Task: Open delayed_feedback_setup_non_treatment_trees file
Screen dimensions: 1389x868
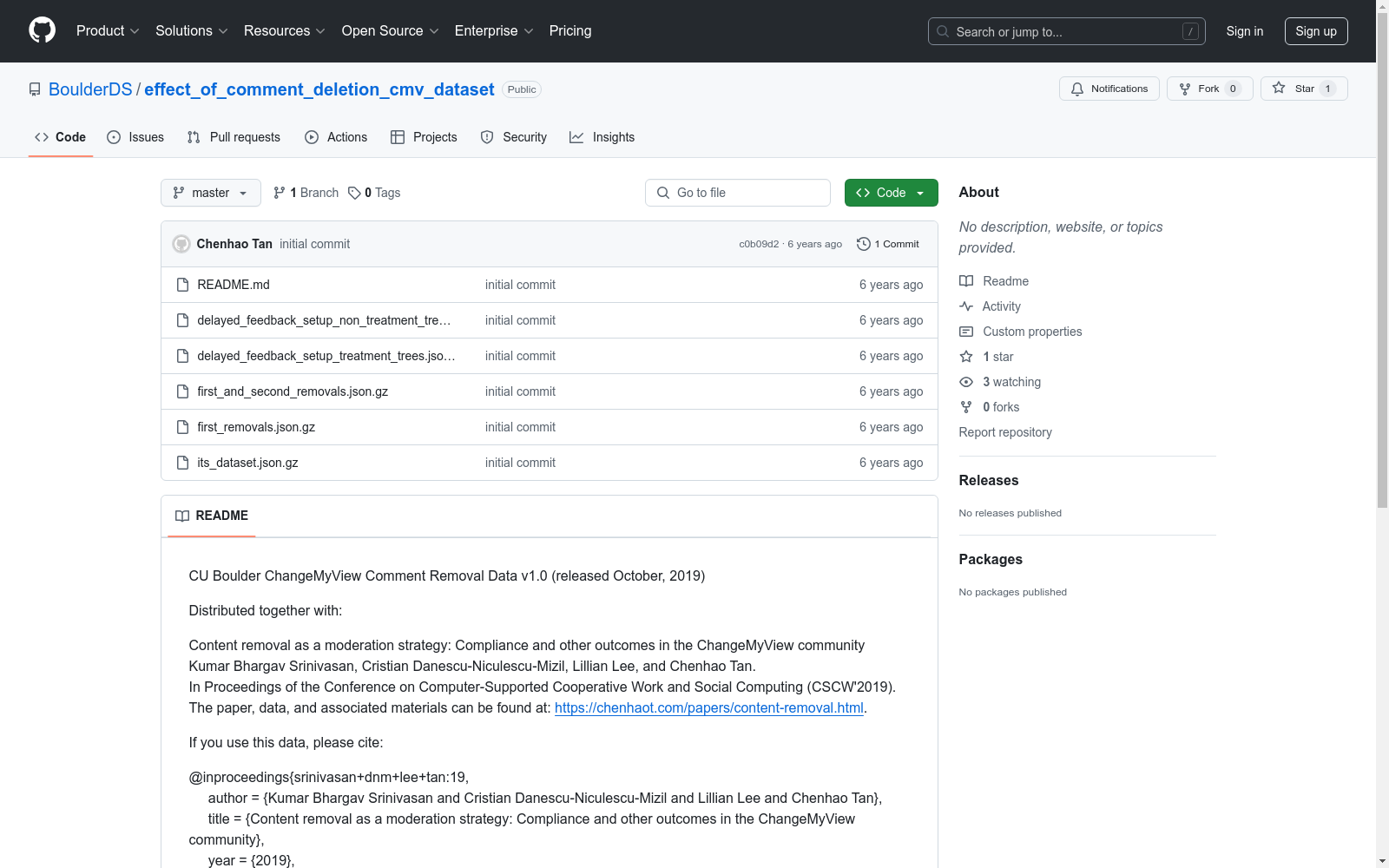Action: pyautogui.click(x=324, y=320)
